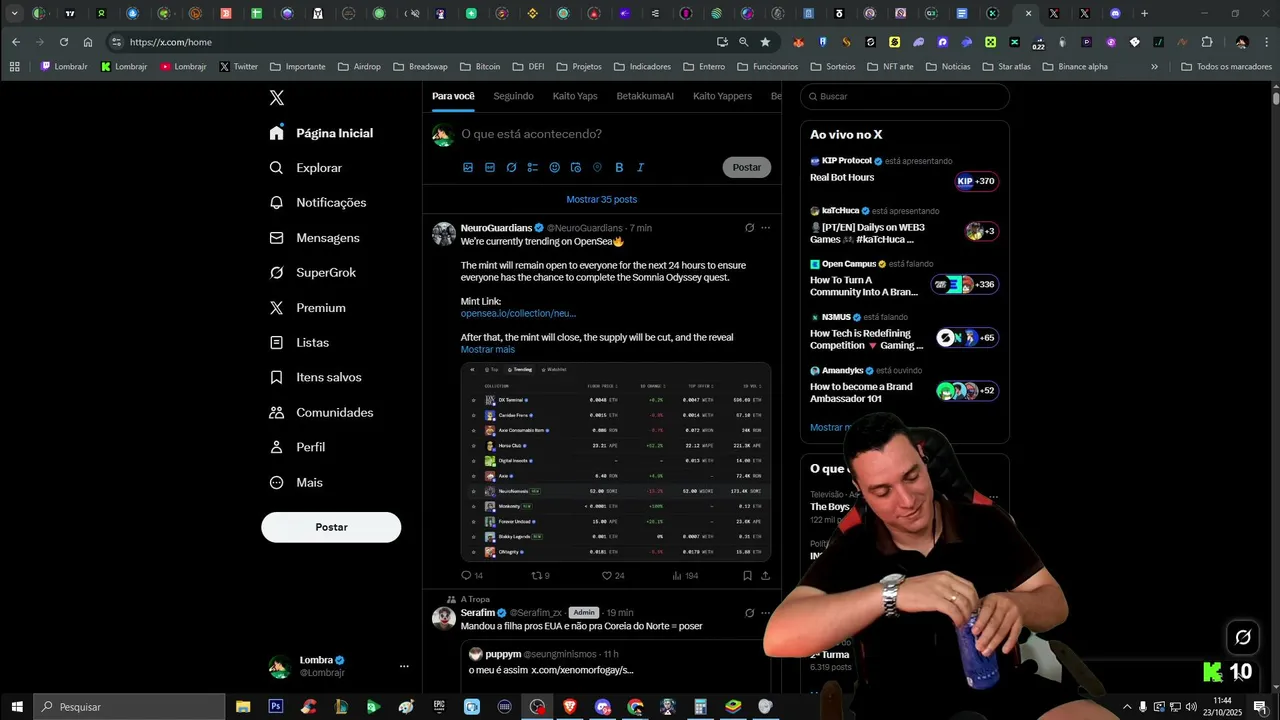Open Photoshop from the taskbar
Viewport: 1280px width, 720px height.
(276, 707)
